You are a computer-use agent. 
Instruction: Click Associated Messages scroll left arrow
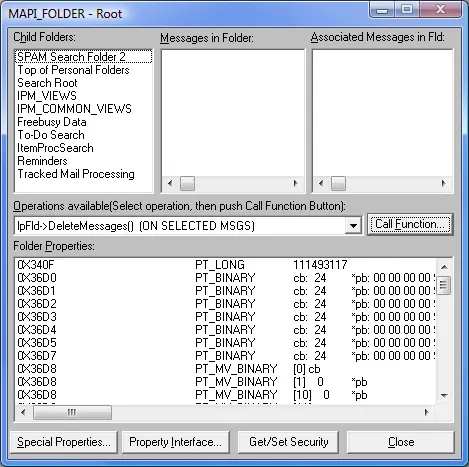pos(321,183)
